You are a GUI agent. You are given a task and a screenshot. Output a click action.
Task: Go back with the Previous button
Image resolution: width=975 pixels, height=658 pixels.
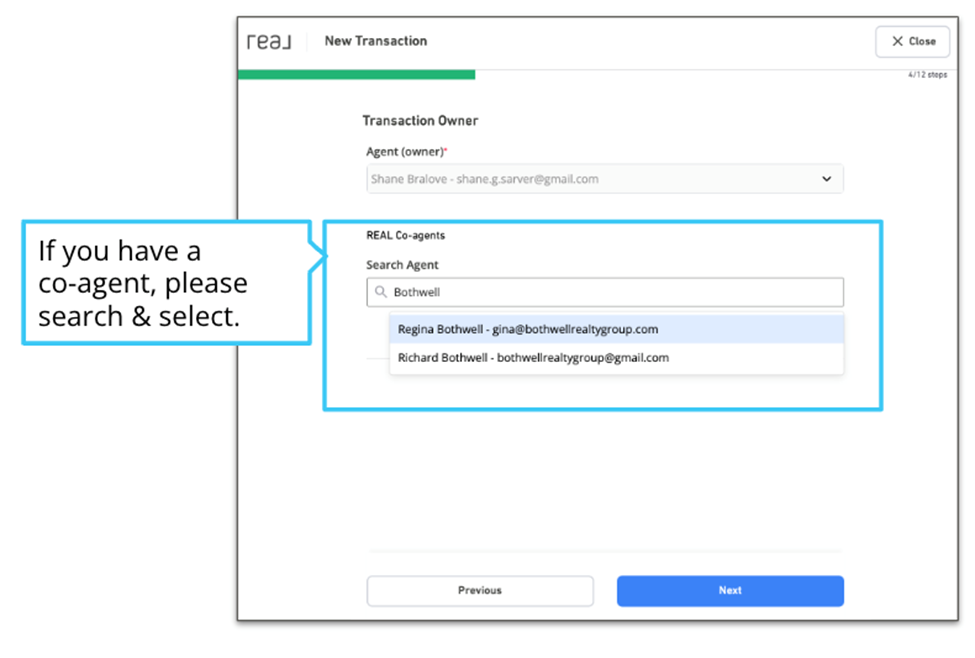point(480,590)
